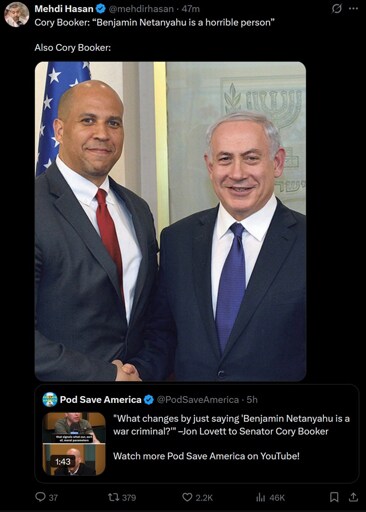Open Pod Save America's profile avatar

click(50, 399)
